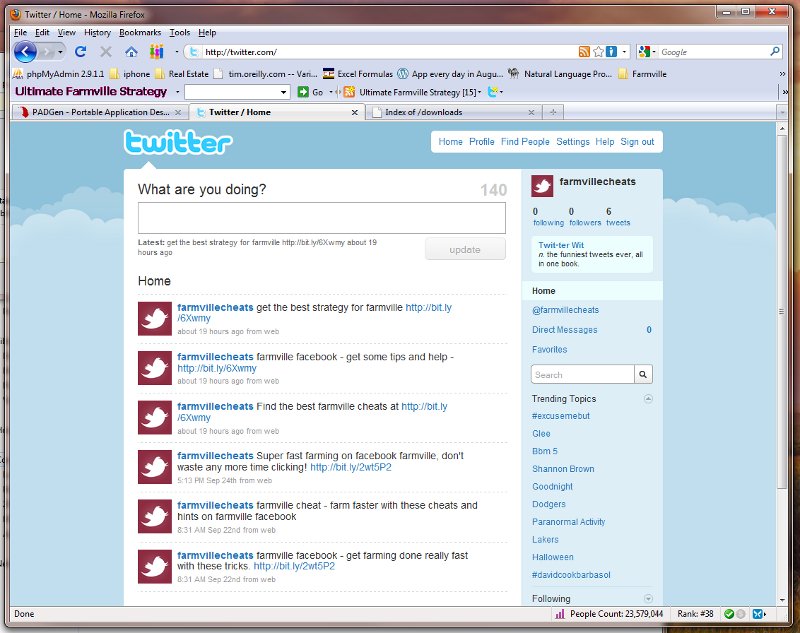The height and width of the screenshot is (633, 800).
Task: Open the phpMyAdmin 2.9.1.1 bookmark
Action: tap(59, 74)
